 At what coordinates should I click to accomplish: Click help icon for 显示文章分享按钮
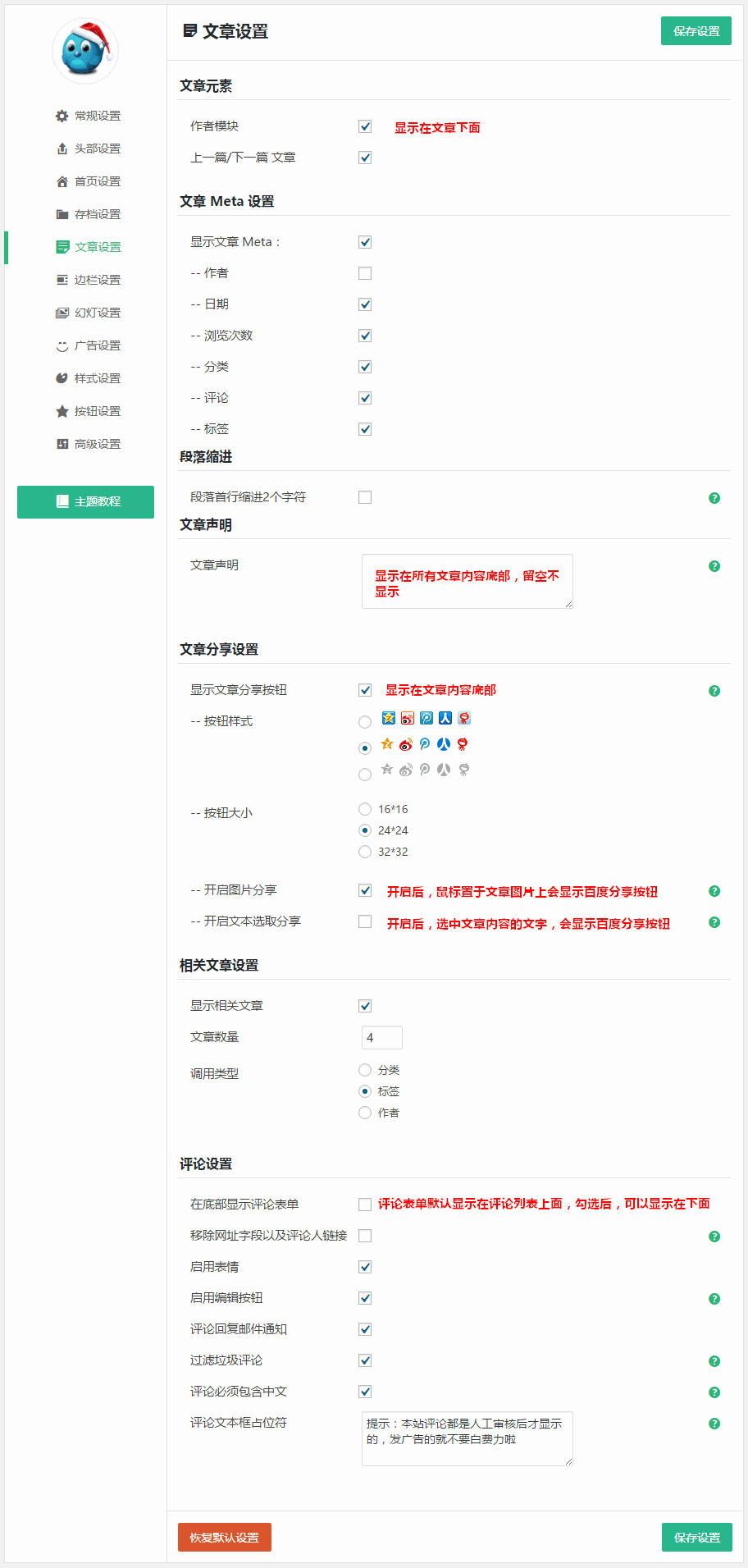[714, 691]
